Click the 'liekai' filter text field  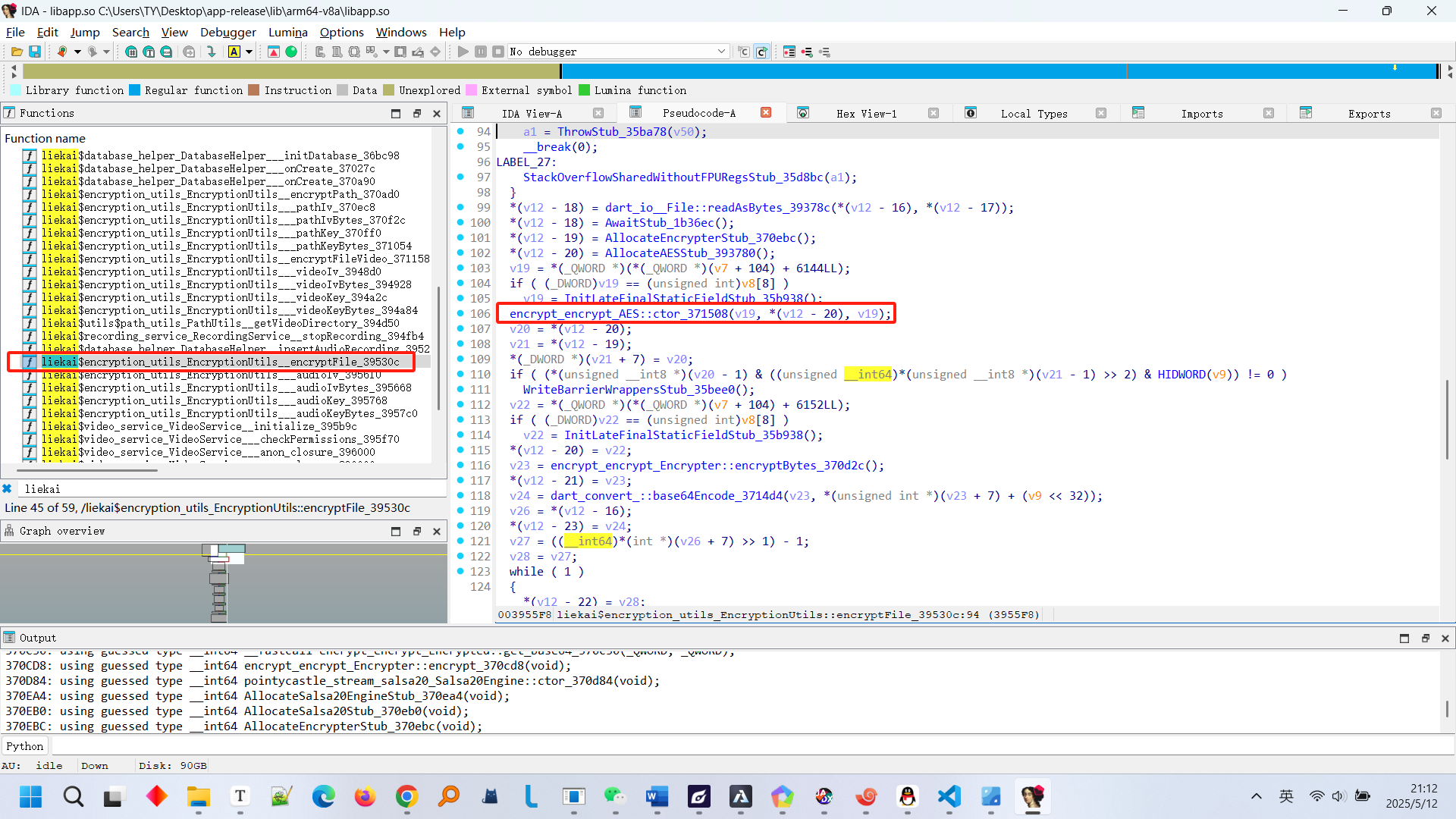(234, 489)
